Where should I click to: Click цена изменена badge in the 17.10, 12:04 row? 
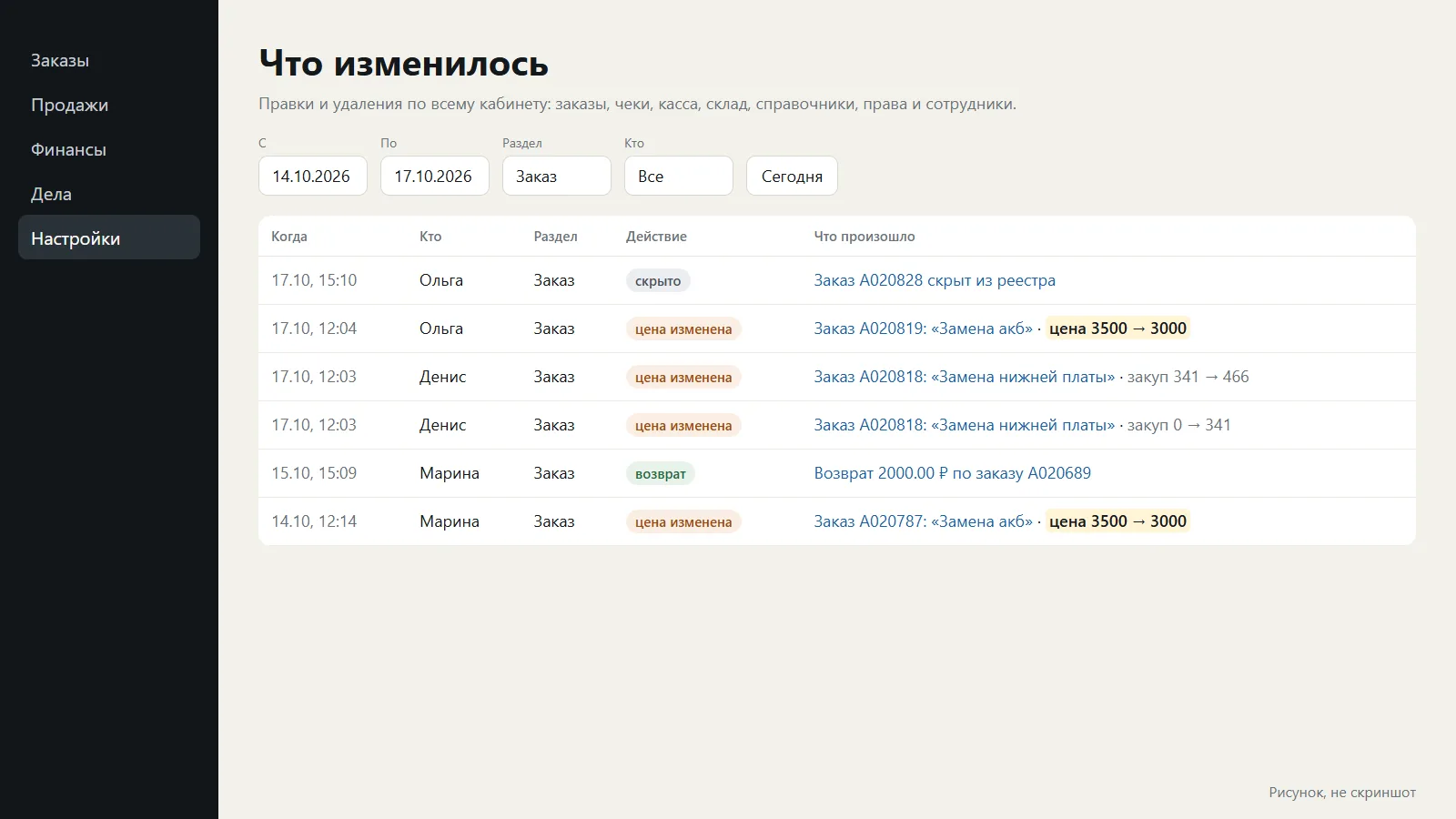(683, 329)
